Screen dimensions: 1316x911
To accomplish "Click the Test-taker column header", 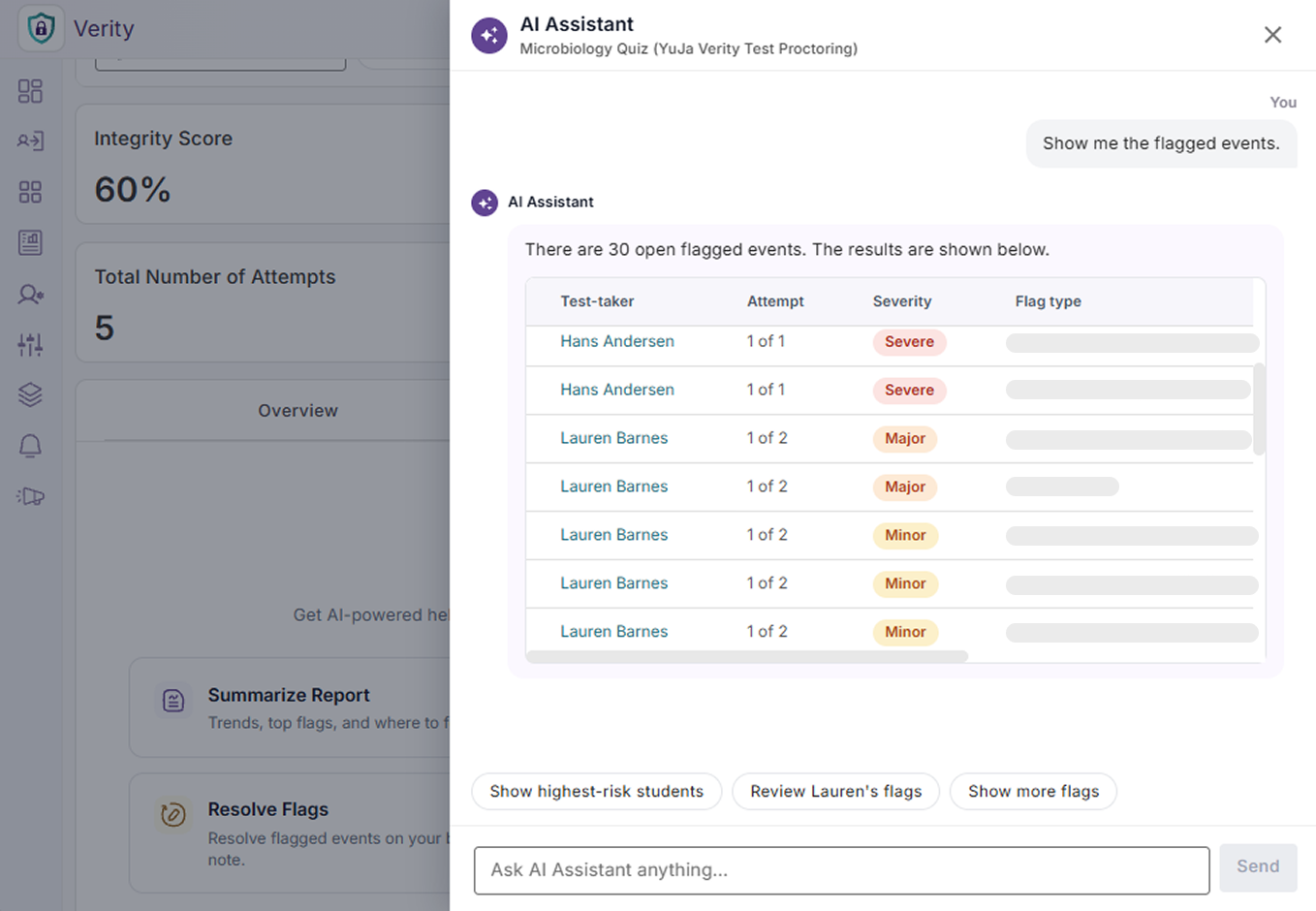I will (597, 301).
